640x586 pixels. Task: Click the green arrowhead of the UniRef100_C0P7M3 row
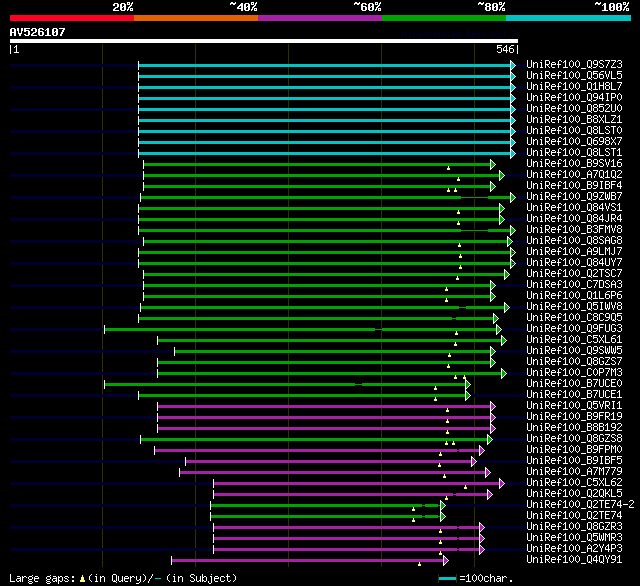[504, 373]
